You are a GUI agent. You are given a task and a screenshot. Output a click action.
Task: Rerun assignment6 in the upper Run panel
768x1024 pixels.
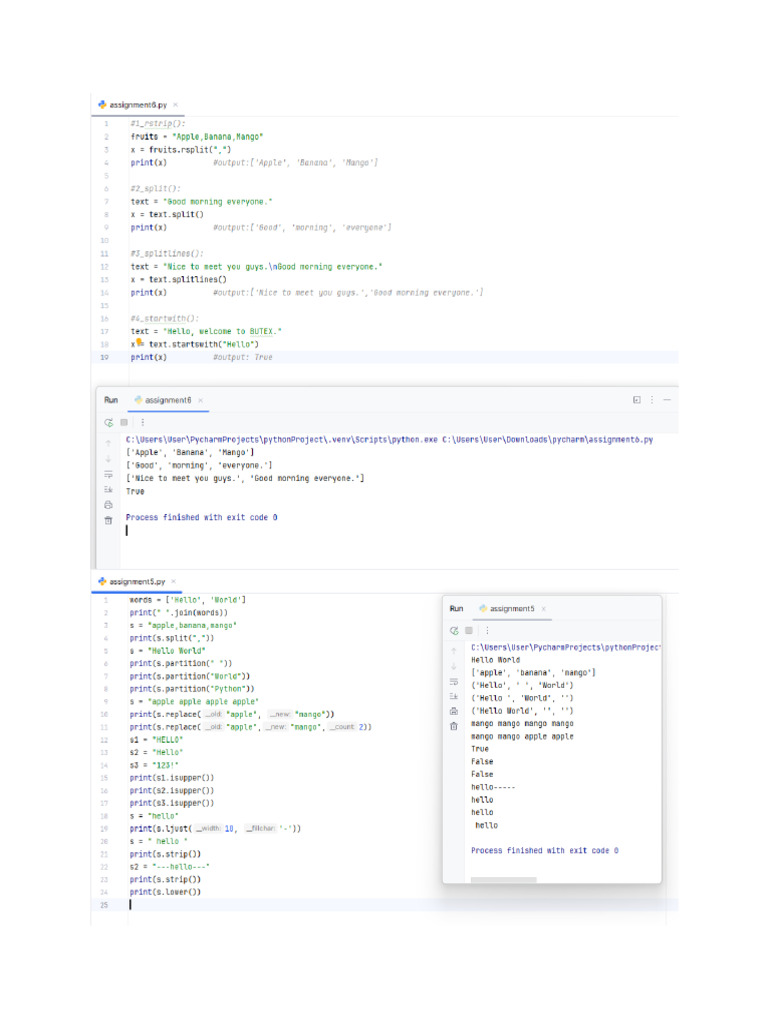[x=109, y=423]
